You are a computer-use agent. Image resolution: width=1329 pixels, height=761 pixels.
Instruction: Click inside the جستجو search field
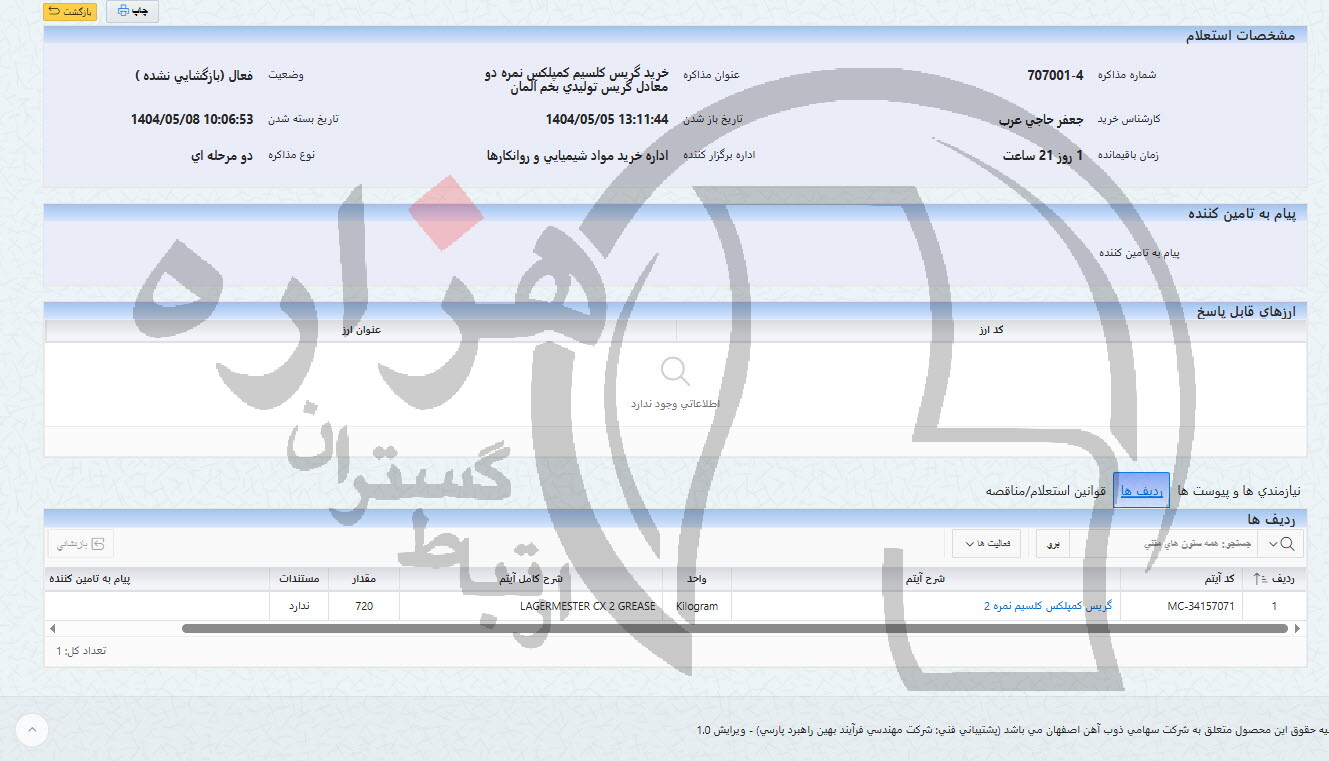tap(1200, 543)
